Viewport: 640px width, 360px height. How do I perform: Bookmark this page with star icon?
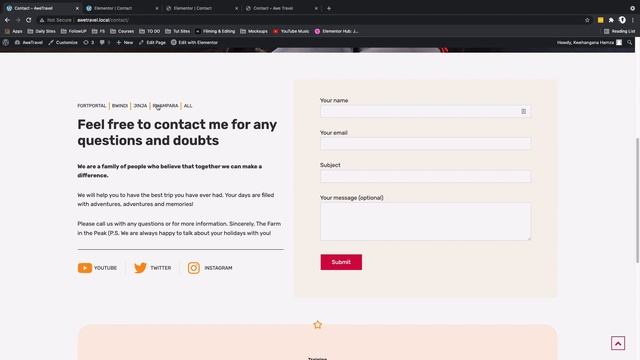[x=587, y=20]
